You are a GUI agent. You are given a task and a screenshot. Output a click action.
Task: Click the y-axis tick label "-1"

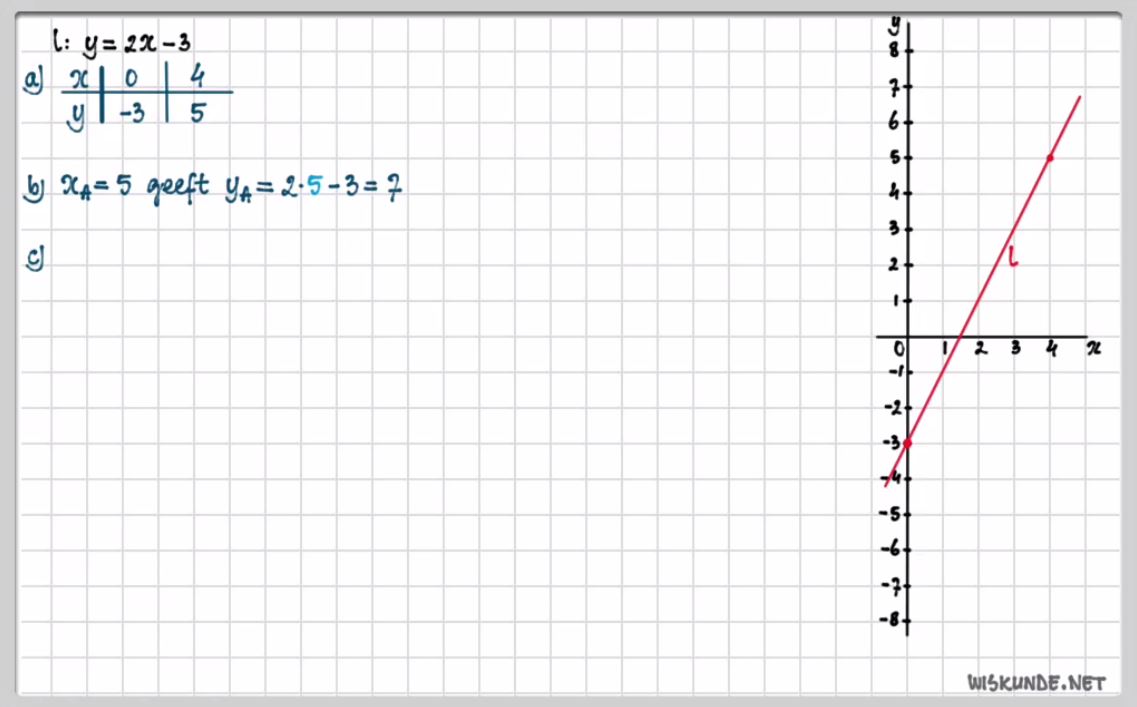tap(896, 372)
